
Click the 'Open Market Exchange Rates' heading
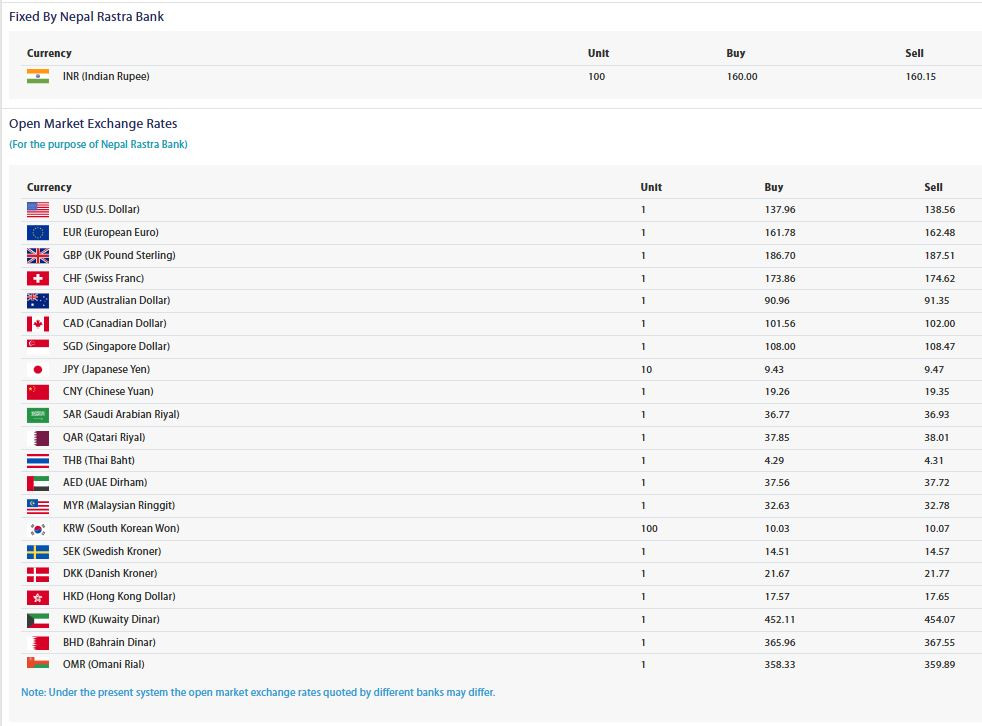93,123
